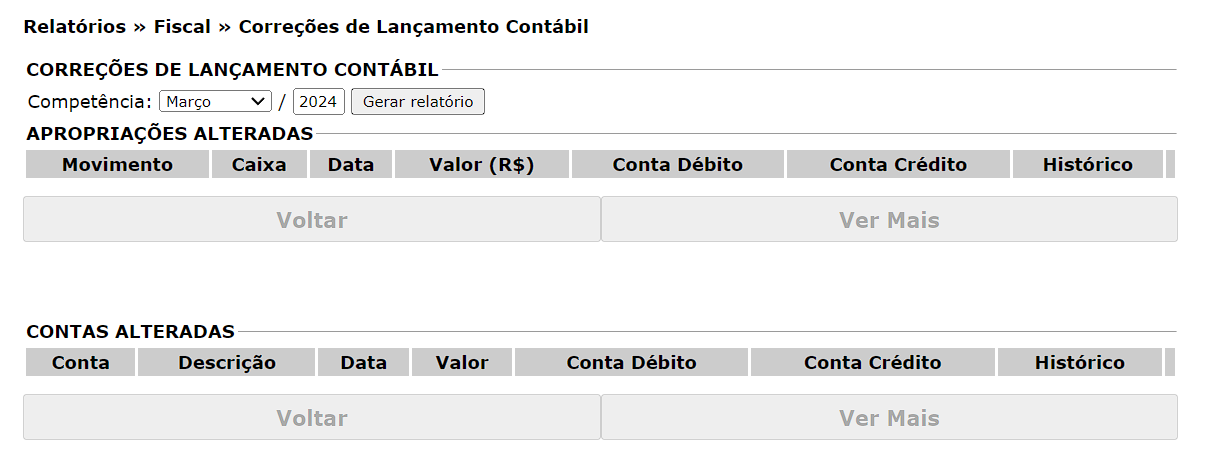Click the Movimento column header
The height and width of the screenshot is (469, 1212).
(x=117, y=165)
